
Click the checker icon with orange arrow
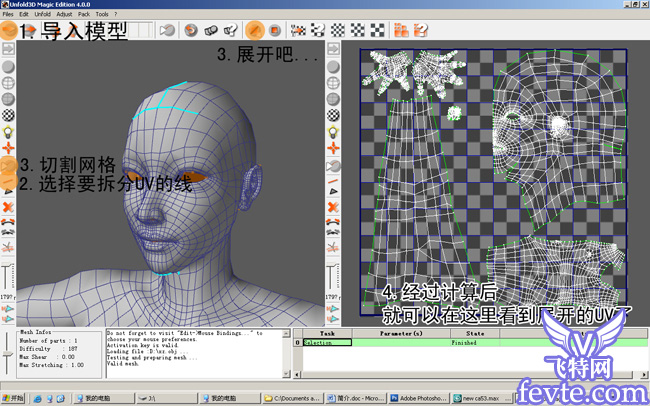pos(298,30)
